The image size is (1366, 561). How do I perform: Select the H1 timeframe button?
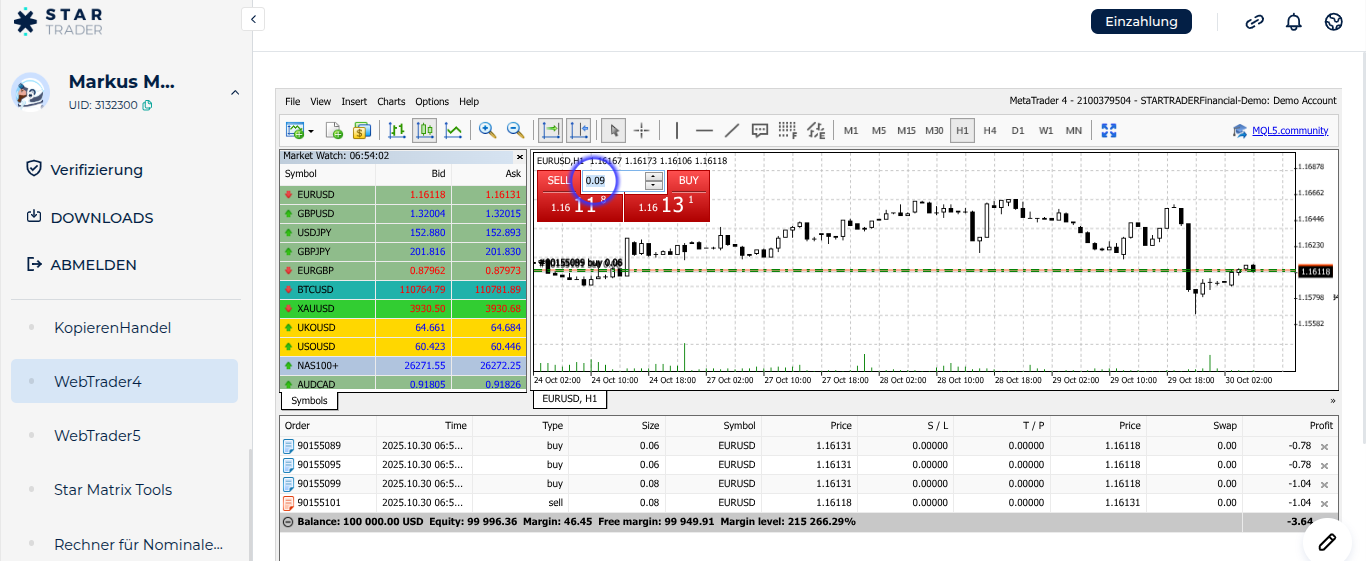pos(962,130)
